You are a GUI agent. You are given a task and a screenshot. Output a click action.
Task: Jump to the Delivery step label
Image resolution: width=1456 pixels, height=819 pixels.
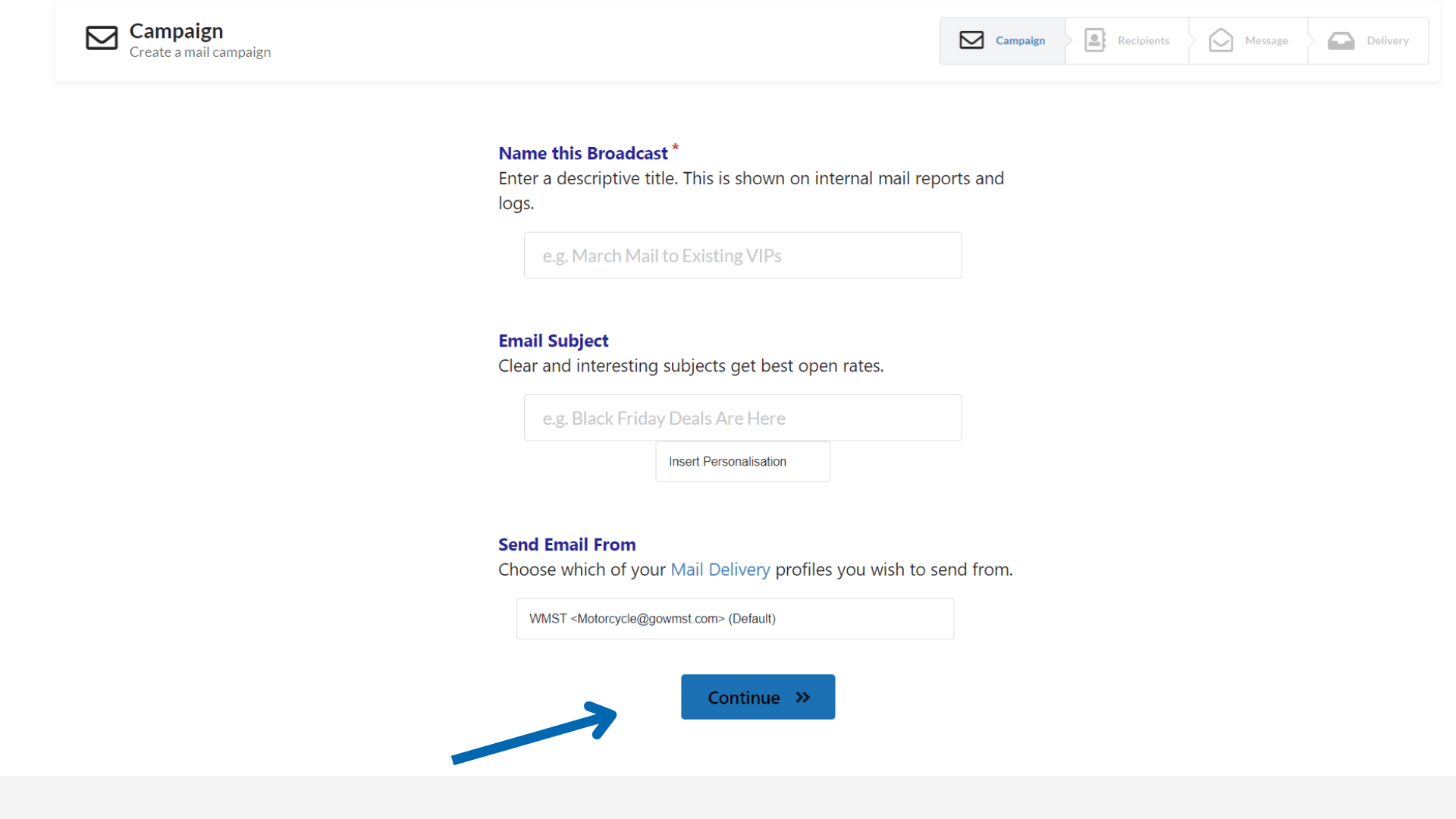point(1387,41)
